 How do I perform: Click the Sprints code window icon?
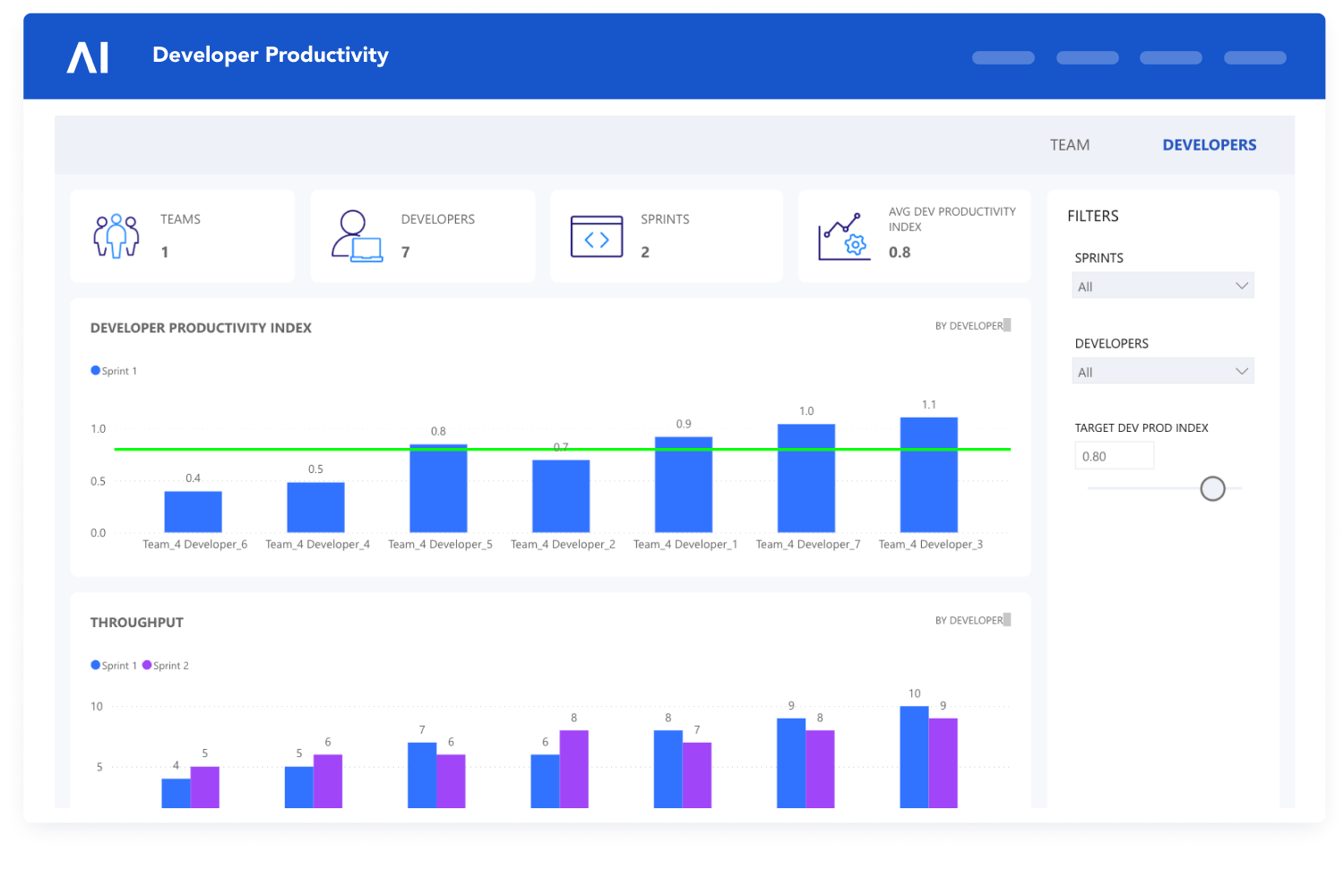[x=597, y=237]
